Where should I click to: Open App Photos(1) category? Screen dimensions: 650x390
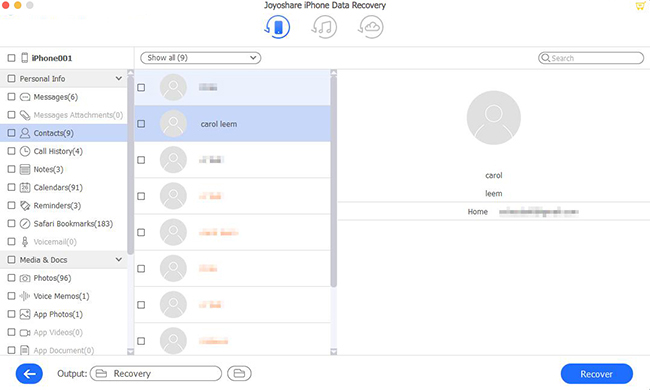58,314
